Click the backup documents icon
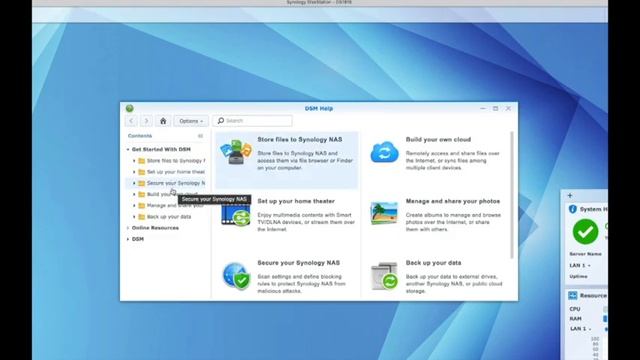The height and width of the screenshot is (360, 640). (x=384, y=276)
